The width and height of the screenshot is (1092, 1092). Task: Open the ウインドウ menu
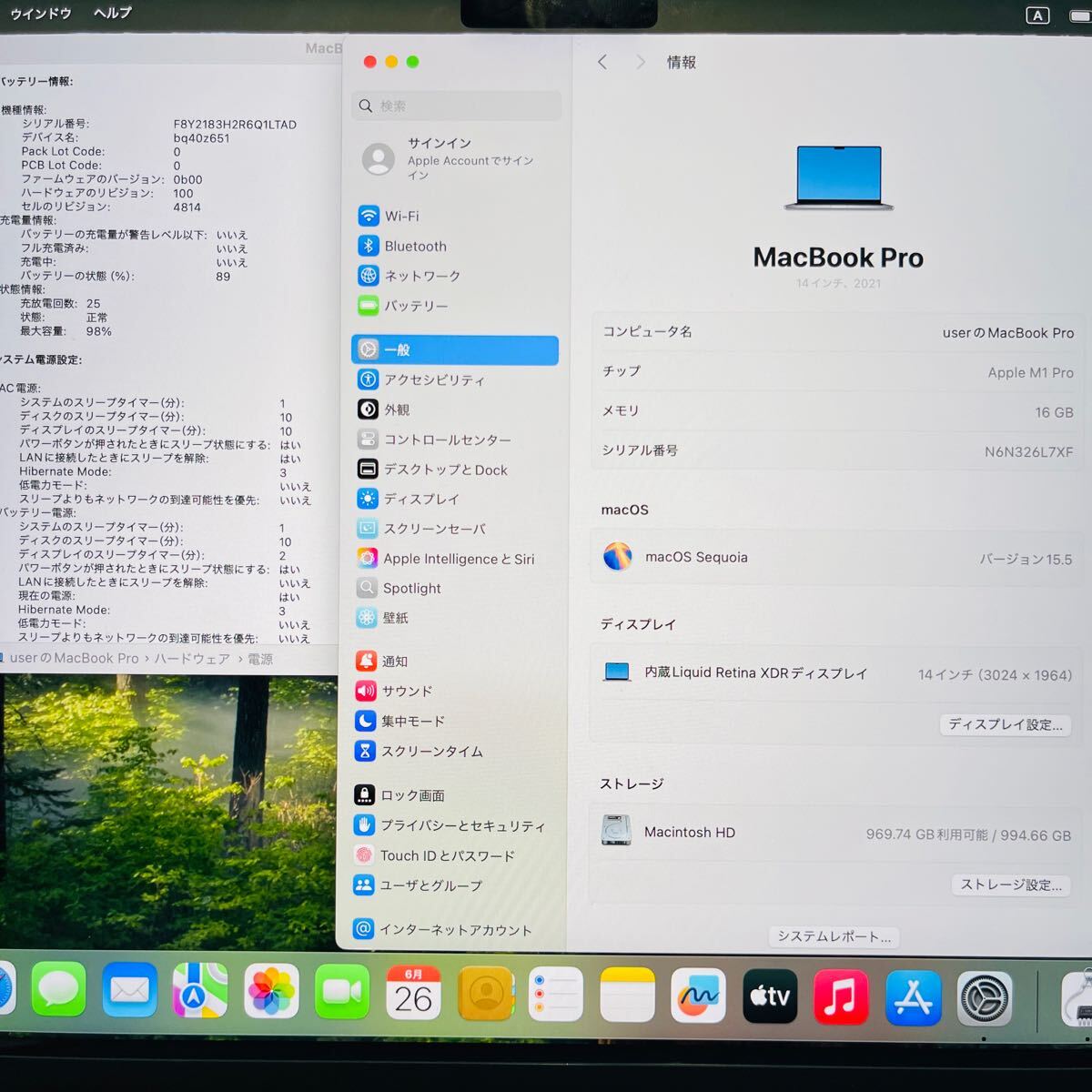[x=40, y=14]
